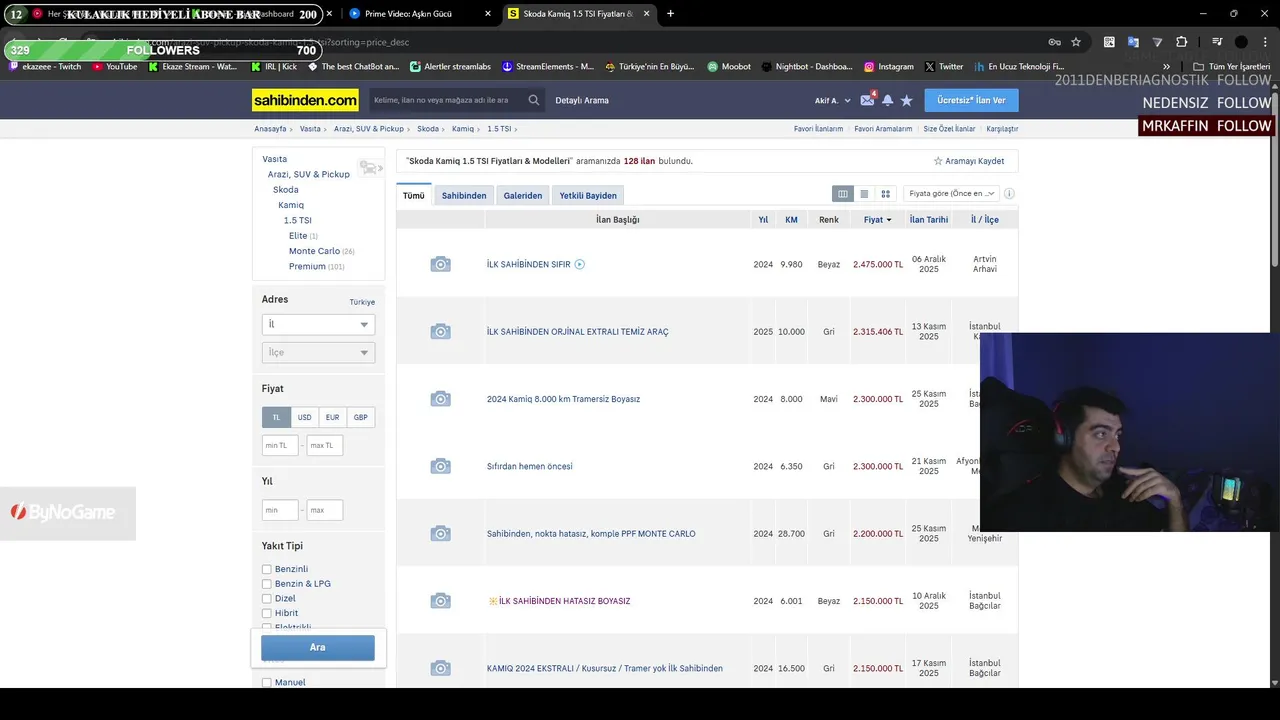Open the Twitter bookmark
This screenshot has width=1280, height=720.
(944, 67)
